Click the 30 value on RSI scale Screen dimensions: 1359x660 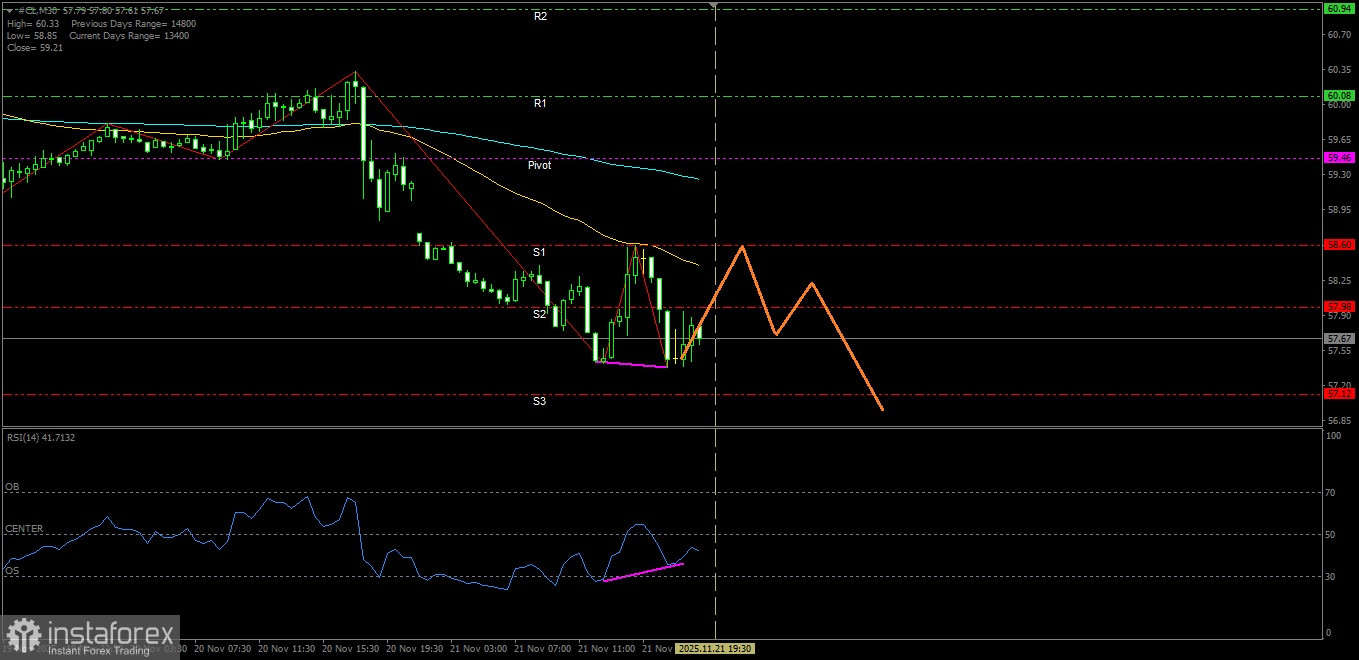coord(1331,577)
